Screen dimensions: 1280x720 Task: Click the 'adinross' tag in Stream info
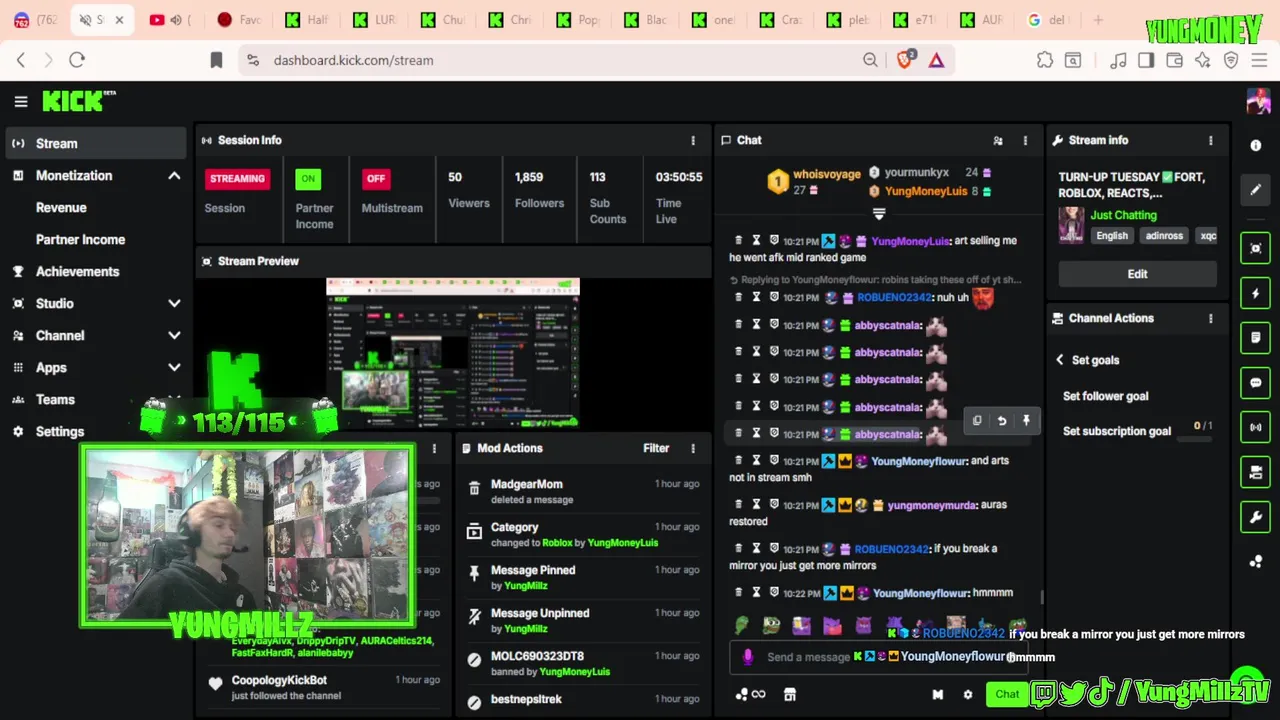[x=1163, y=236]
